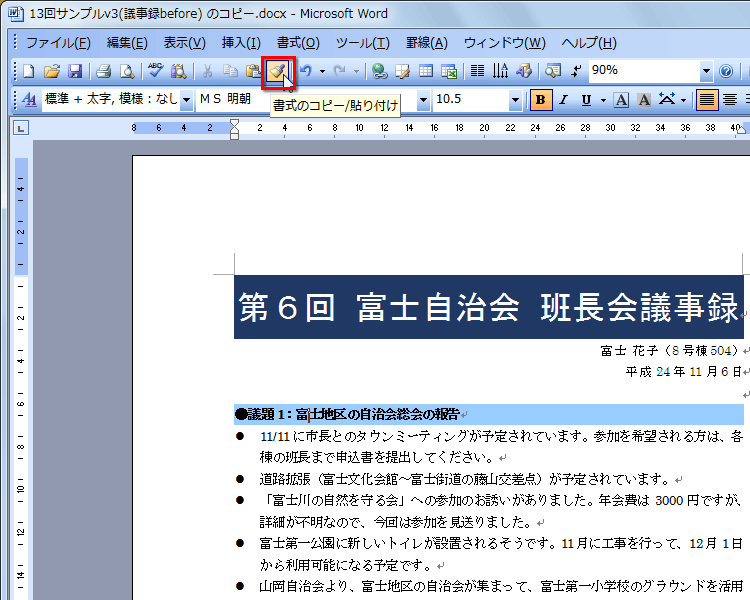Open print preview

tap(127, 72)
